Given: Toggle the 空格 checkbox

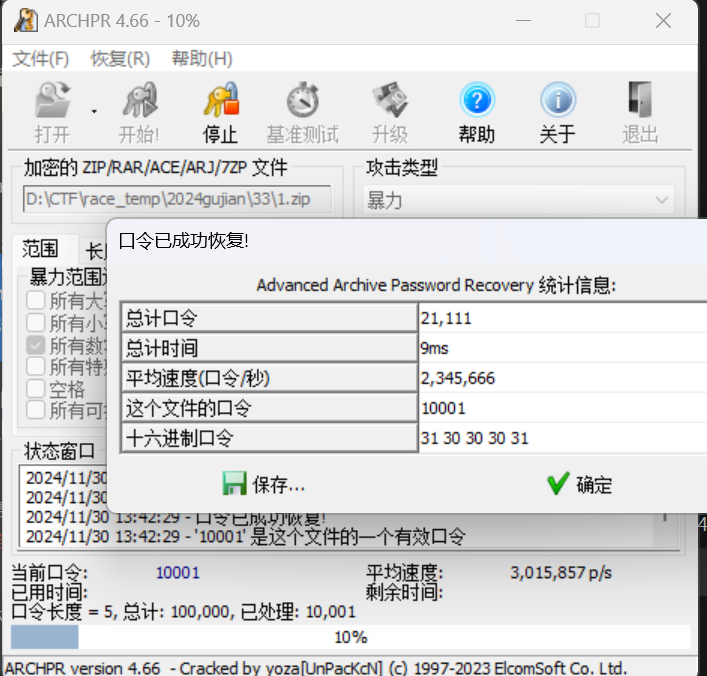Looking at the screenshot, I should click(x=36, y=389).
